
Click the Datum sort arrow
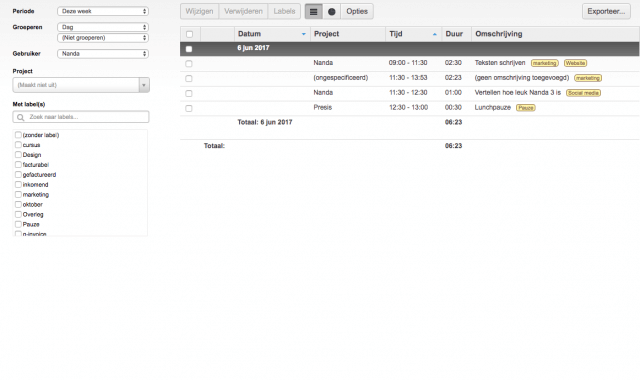303,34
